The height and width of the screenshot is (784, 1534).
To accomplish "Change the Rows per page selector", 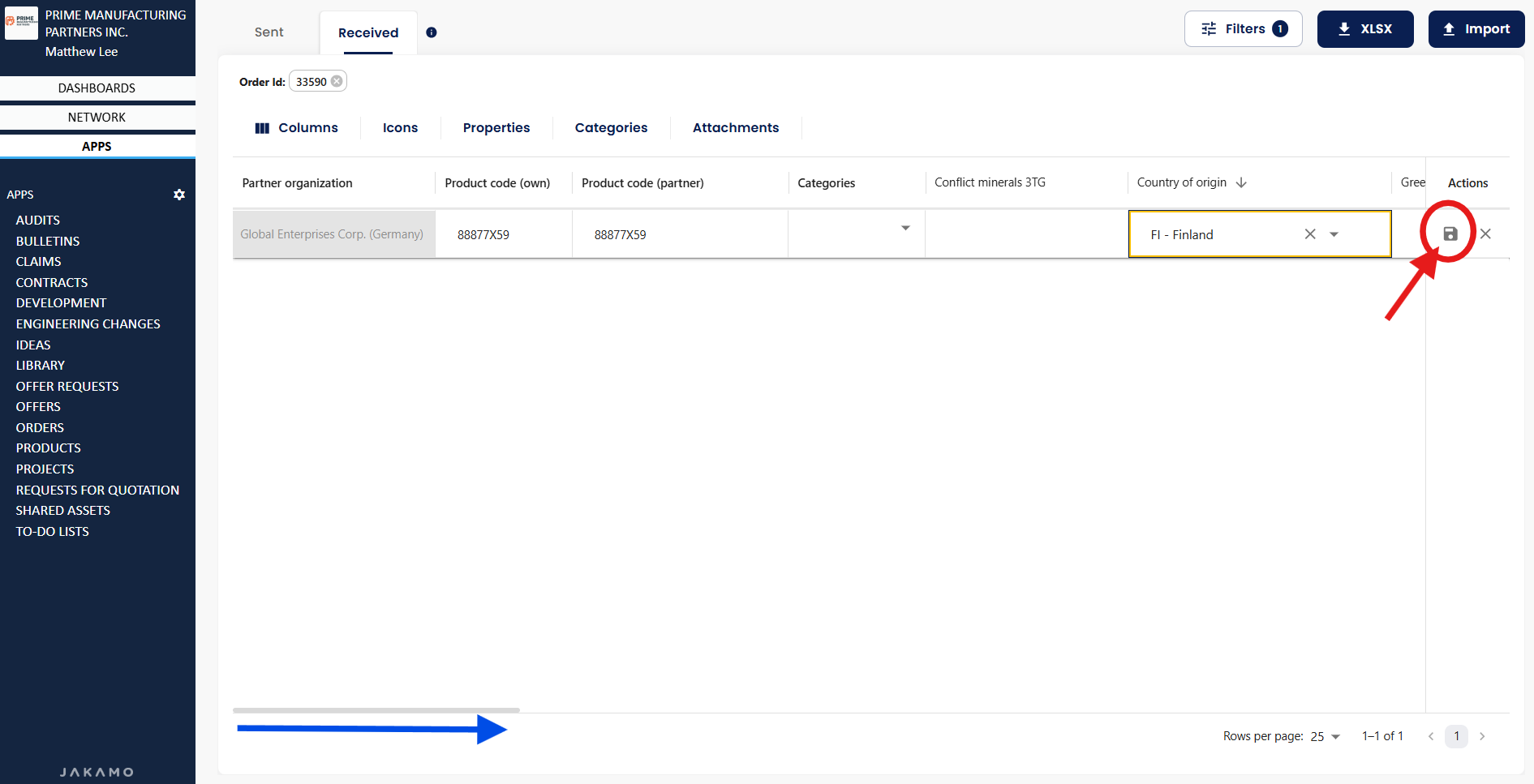I will click(1326, 737).
